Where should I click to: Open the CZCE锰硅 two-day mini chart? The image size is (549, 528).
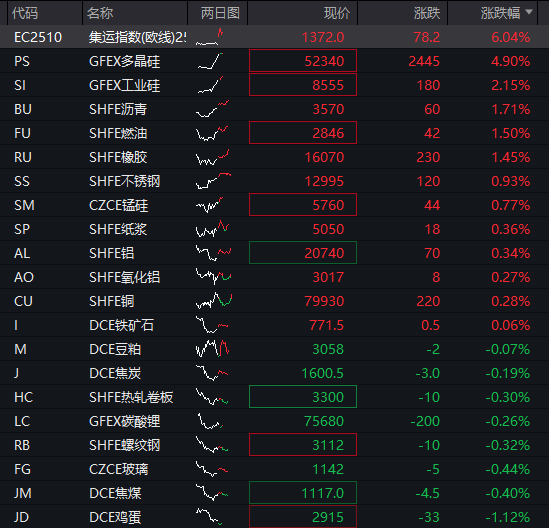(x=209, y=205)
